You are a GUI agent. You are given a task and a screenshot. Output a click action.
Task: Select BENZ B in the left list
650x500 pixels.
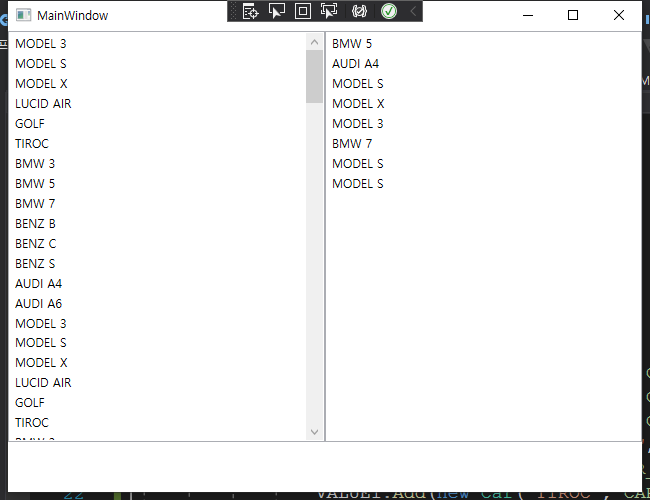(x=157, y=224)
